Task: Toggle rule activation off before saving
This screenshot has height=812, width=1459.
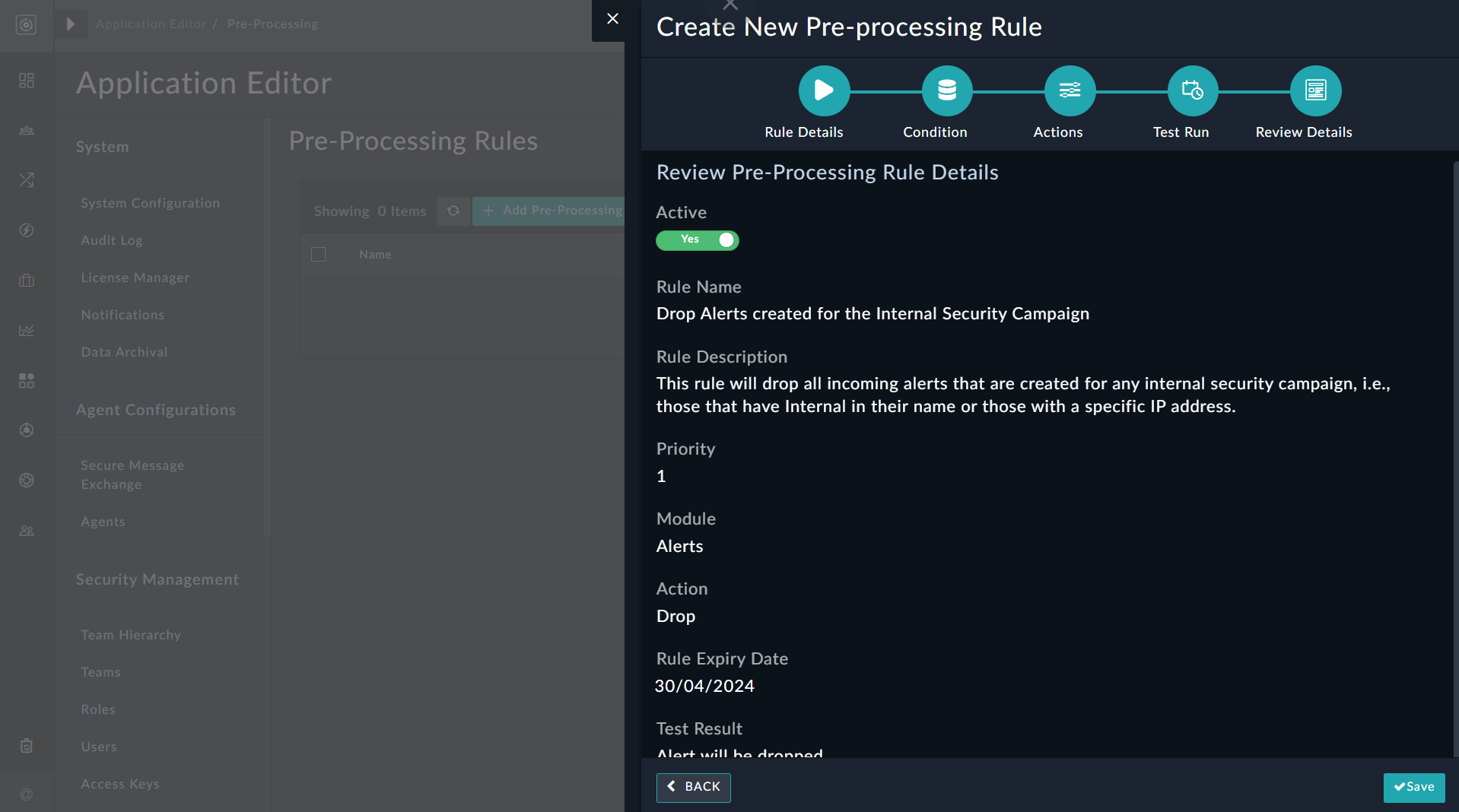Action: pyautogui.click(x=697, y=240)
